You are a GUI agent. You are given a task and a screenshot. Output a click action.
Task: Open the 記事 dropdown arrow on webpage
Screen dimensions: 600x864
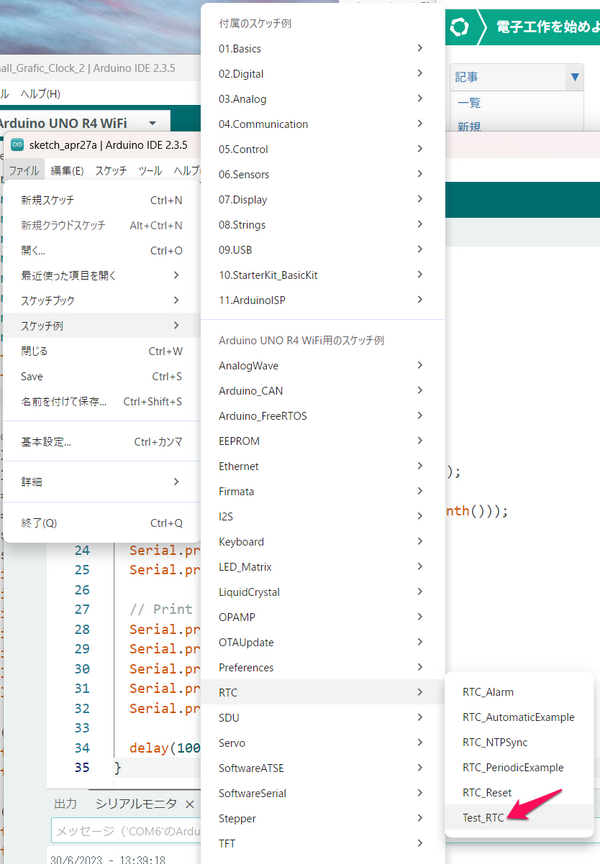click(x=575, y=77)
